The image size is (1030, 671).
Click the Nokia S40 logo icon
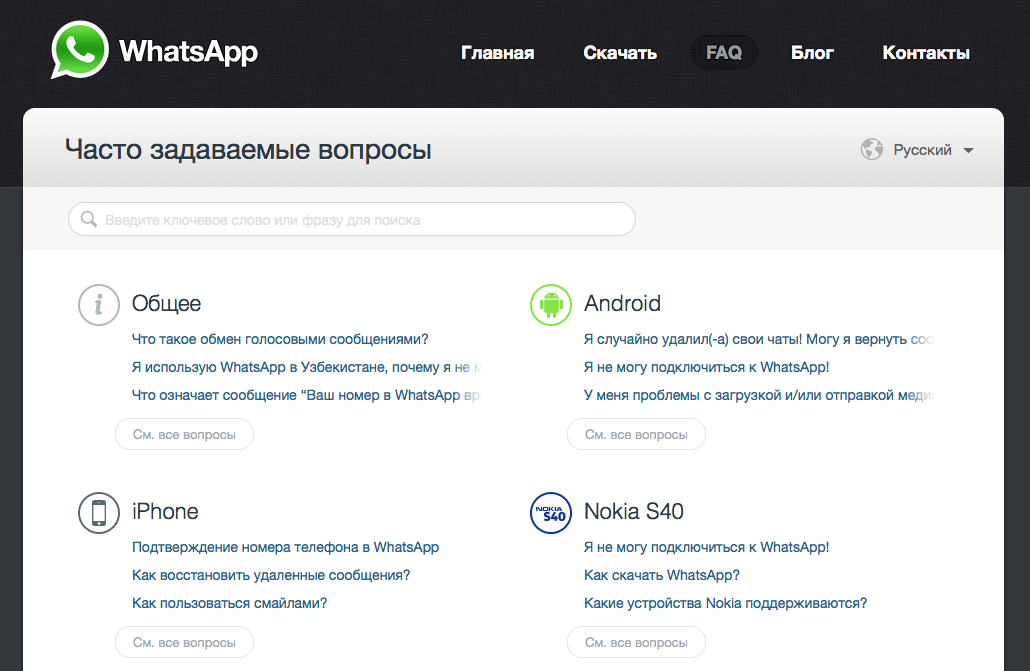(x=550, y=513)
